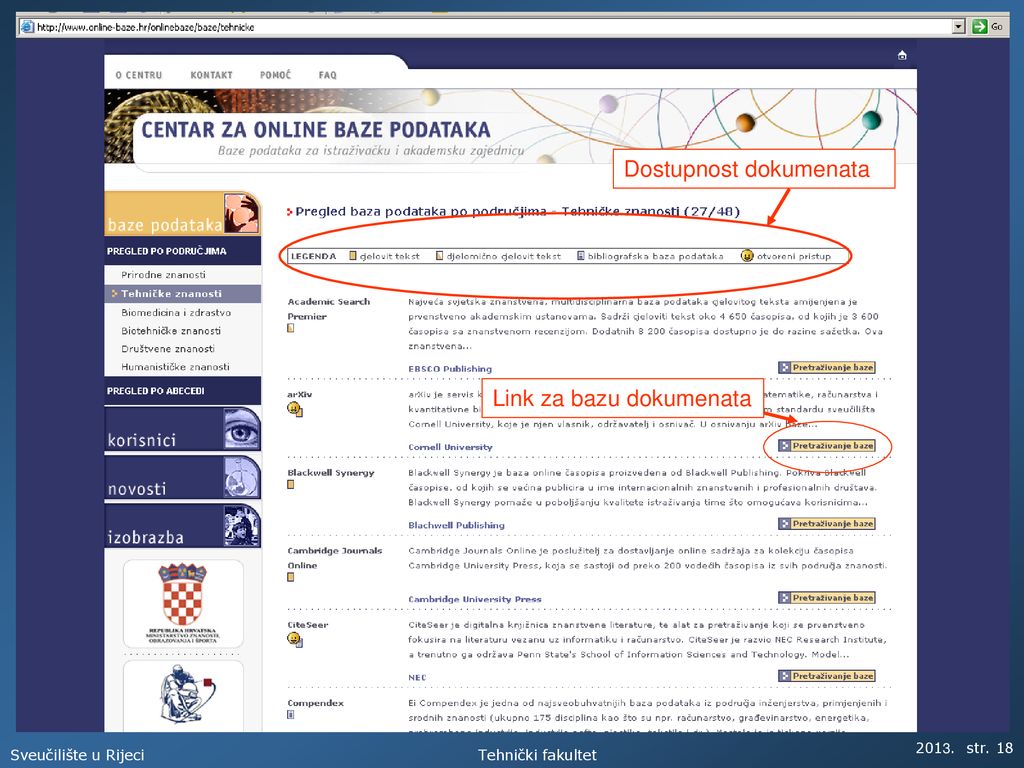
Task: Click the 'str. 18' slide page number
Action: pos(989,748)
